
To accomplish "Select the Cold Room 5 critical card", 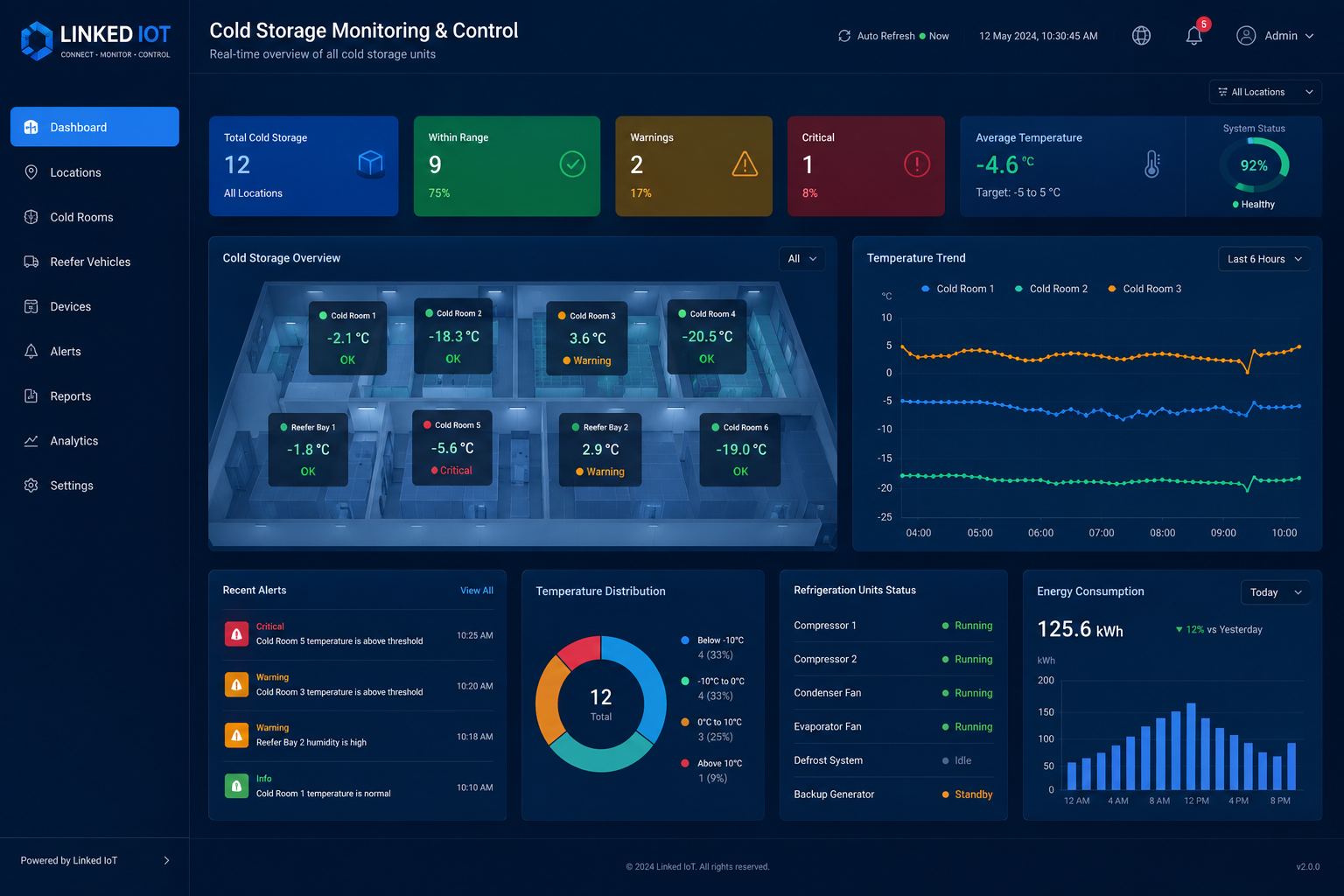I will coord(452,448).
